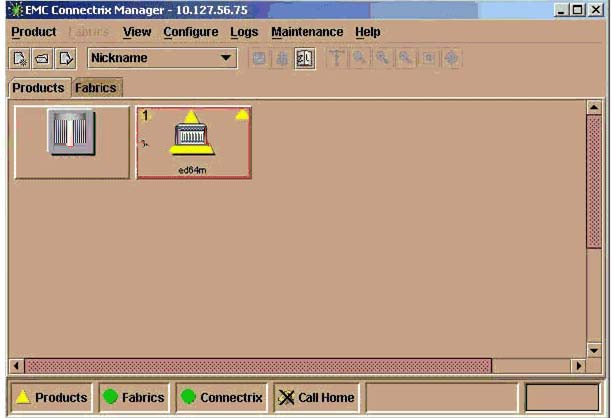The width and height of the screenshot is (612, 418).
Task: Click the vertical scrollbar up arrow
Action: 594,107
